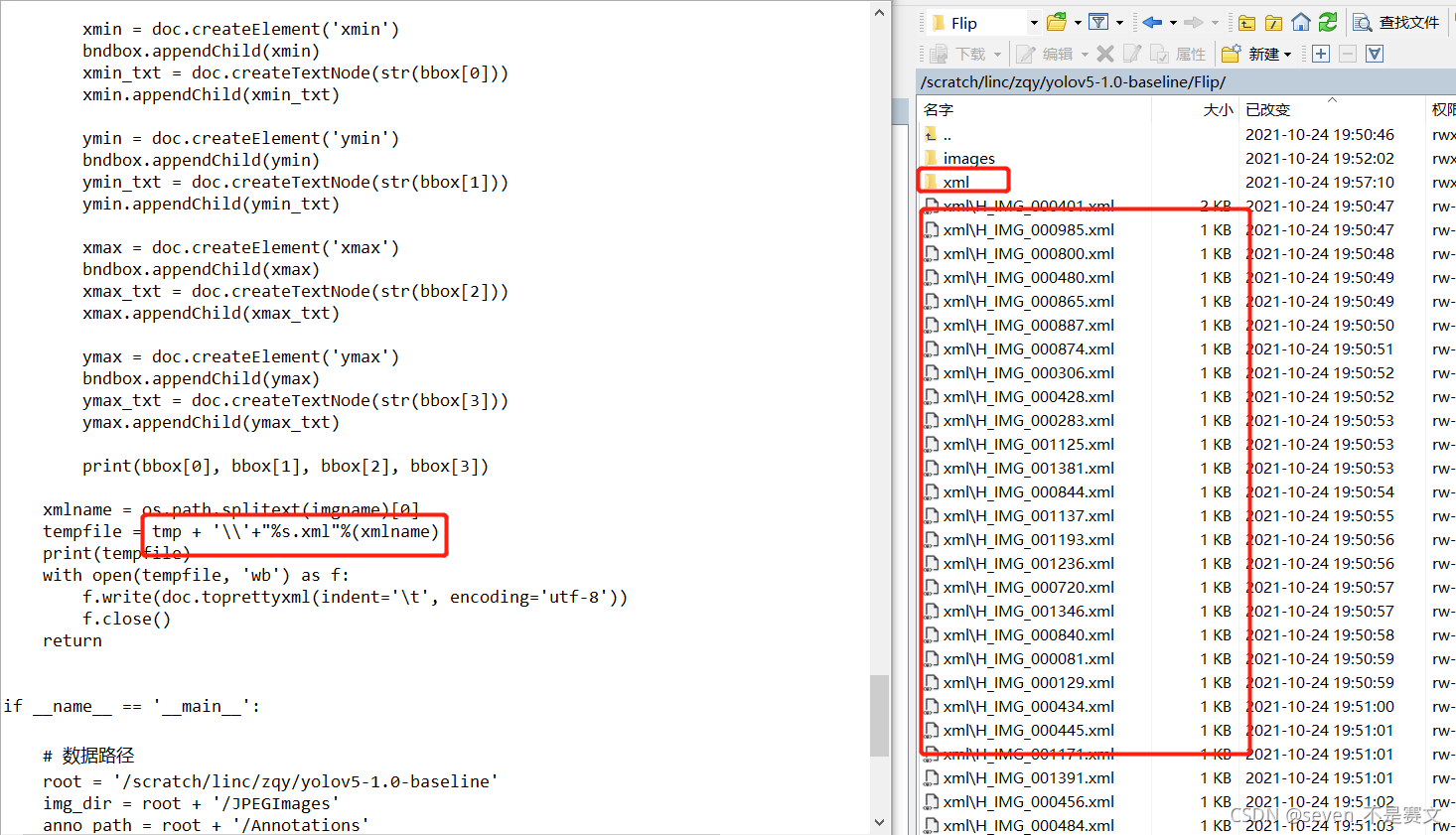Viewport: 1456px width, 835px height.
Task: Click the rename pencil icon
Action: click(1132, 54)
